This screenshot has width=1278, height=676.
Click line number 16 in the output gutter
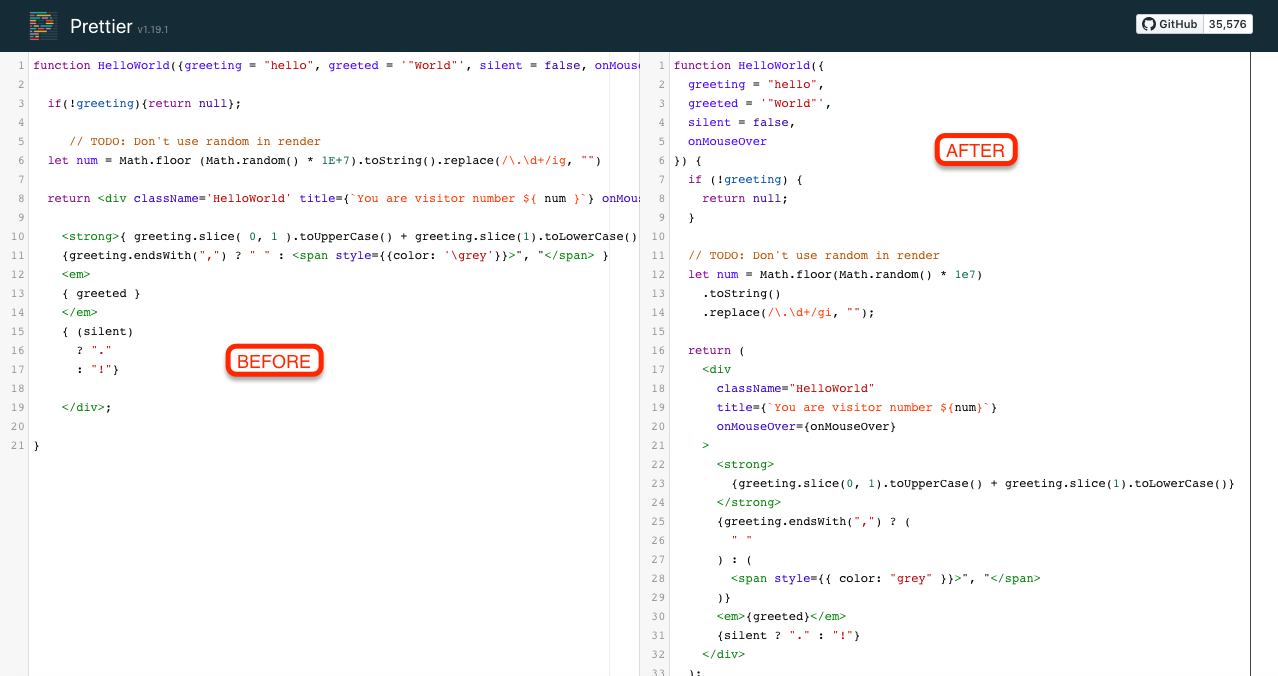click(x=660, y=350)
